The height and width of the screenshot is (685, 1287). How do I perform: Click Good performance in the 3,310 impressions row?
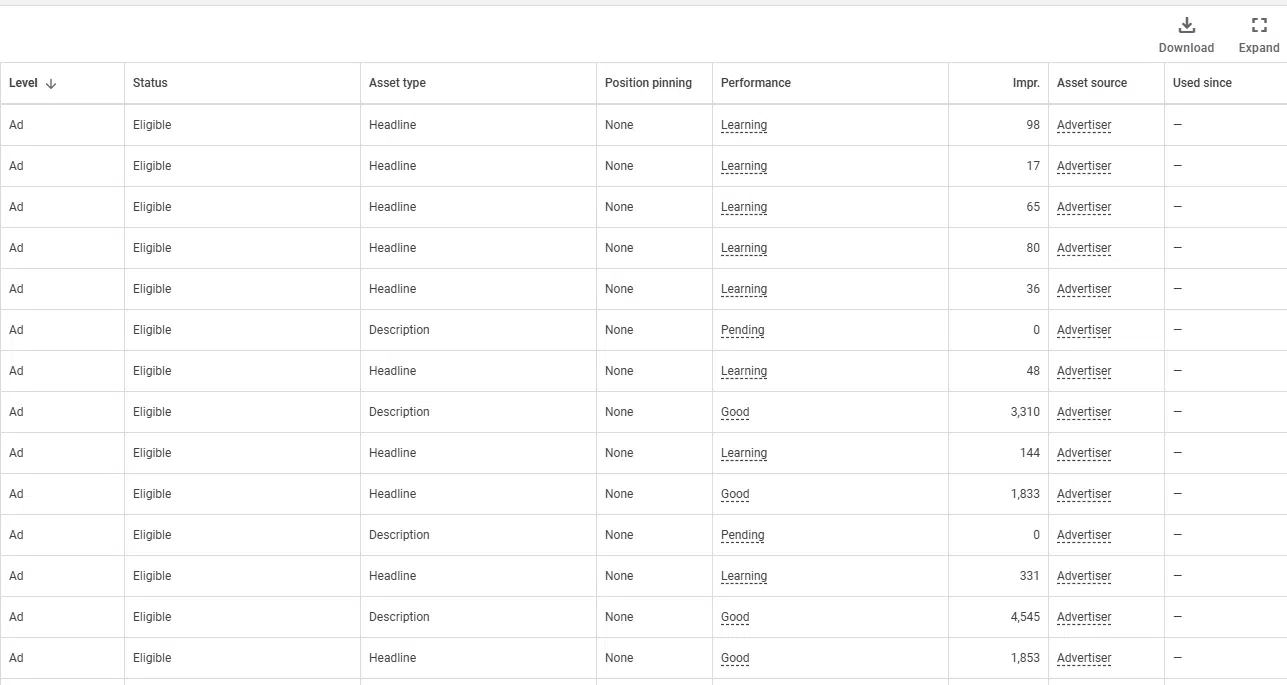(x=735, y=412)
